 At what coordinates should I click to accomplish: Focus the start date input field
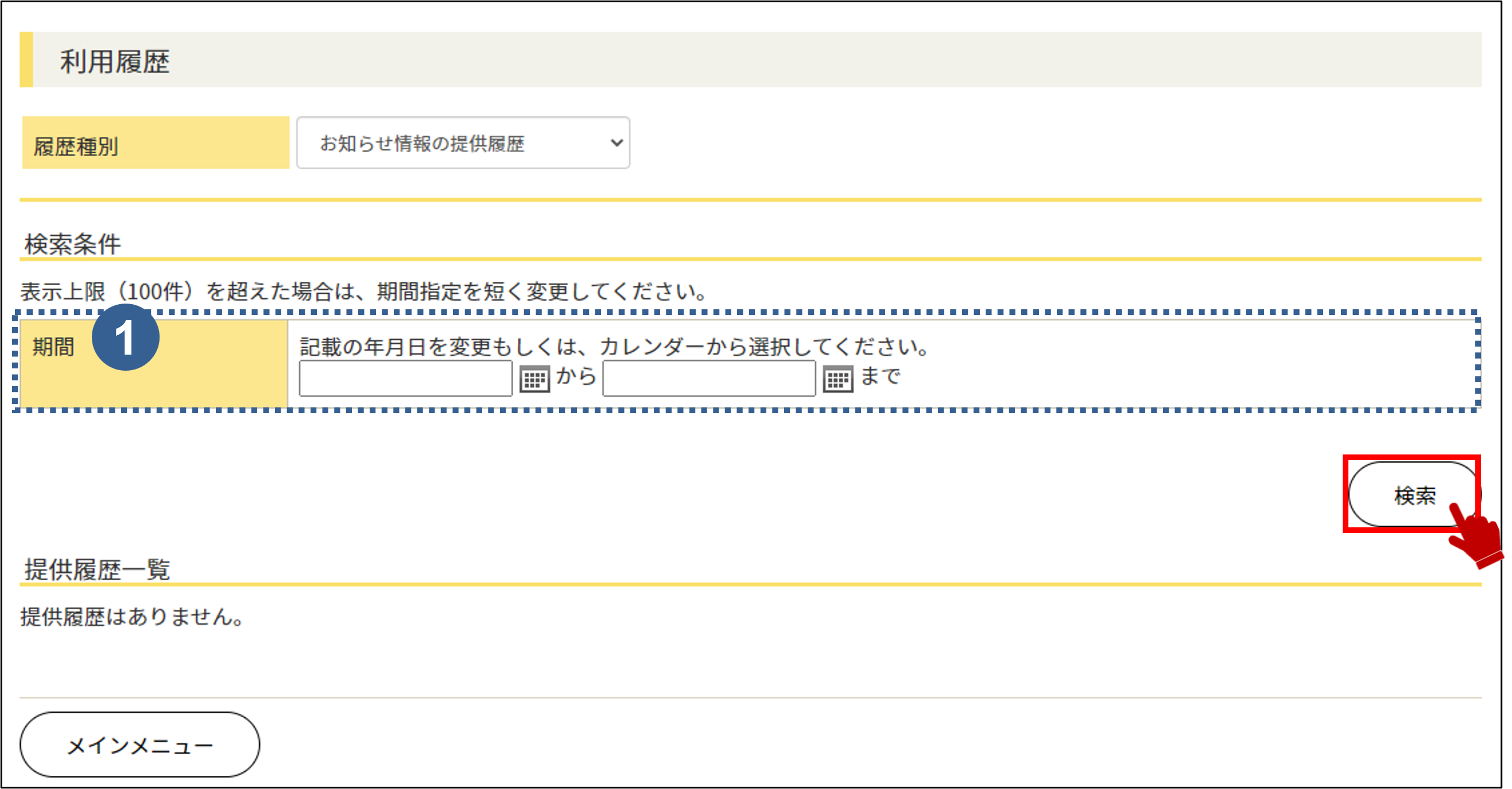pos(406,378)
